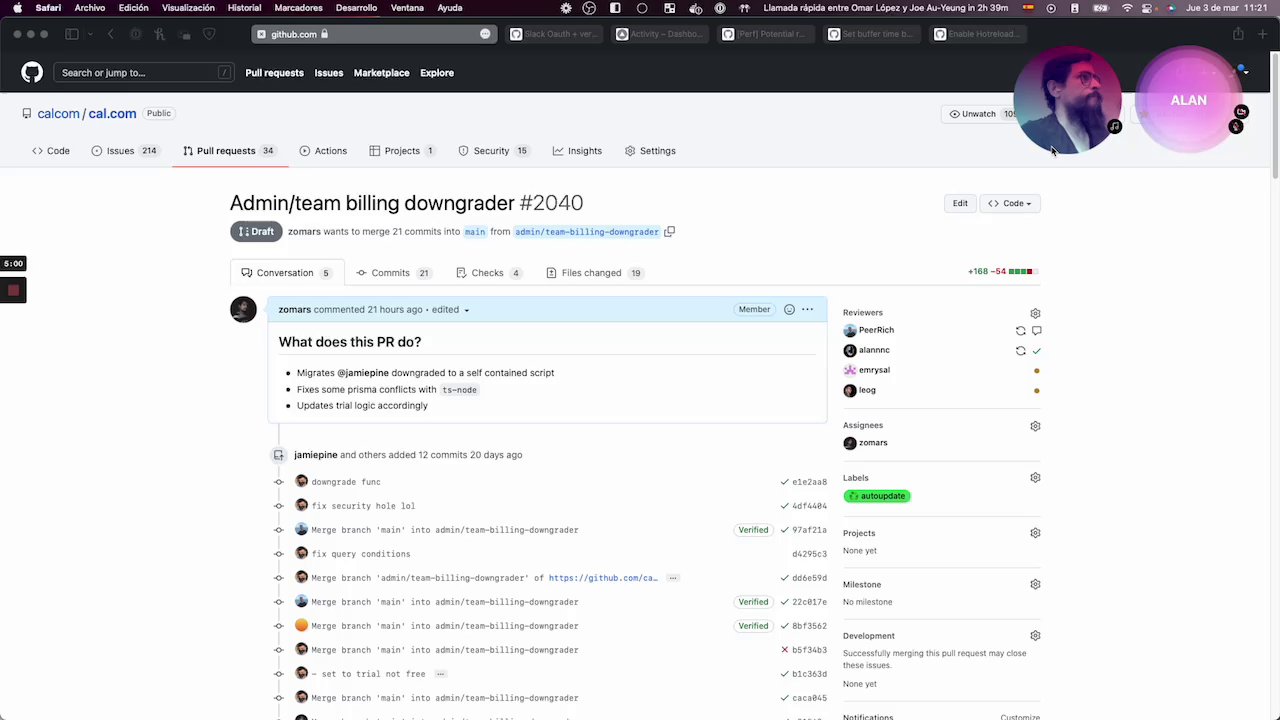Open Safari's Historial menu
The width and height of the screenshot is (1280, 720).
pyautogui.click(x=244, y=8)
